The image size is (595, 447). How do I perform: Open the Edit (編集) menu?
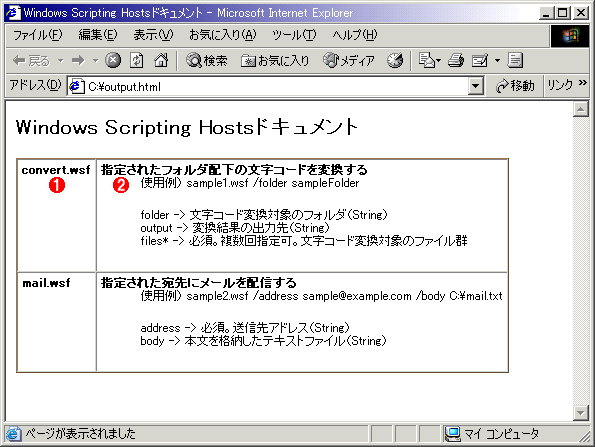pyautogui.click(x=98, y=35)
